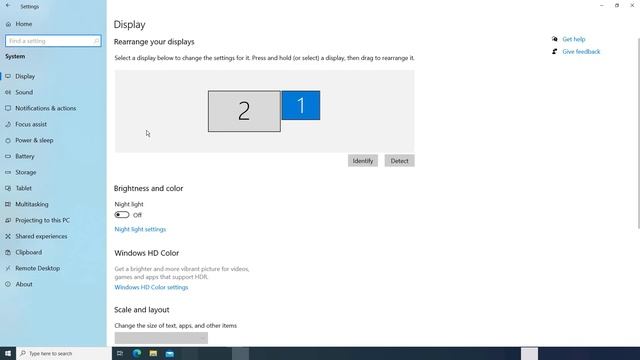Open Mail app from taskbar

click(x=170, y=353)
